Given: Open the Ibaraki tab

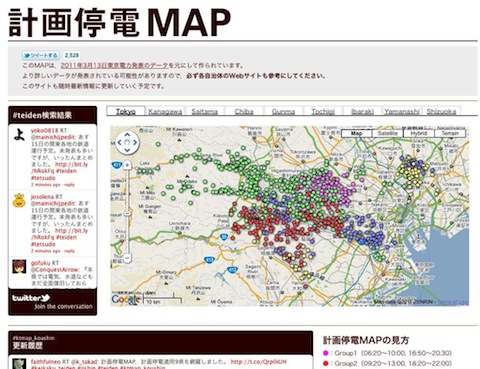Looking at the screenshot, I should tap(362, 112).
